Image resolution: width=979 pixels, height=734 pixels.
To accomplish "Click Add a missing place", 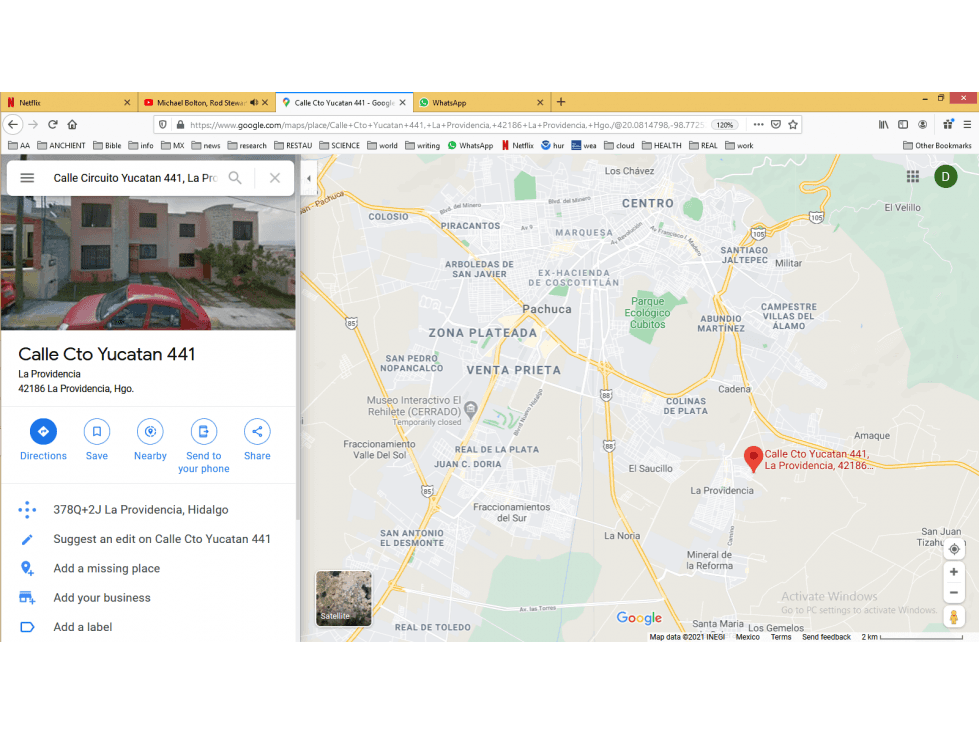I will pyautogui.click(x=107, y=569).
